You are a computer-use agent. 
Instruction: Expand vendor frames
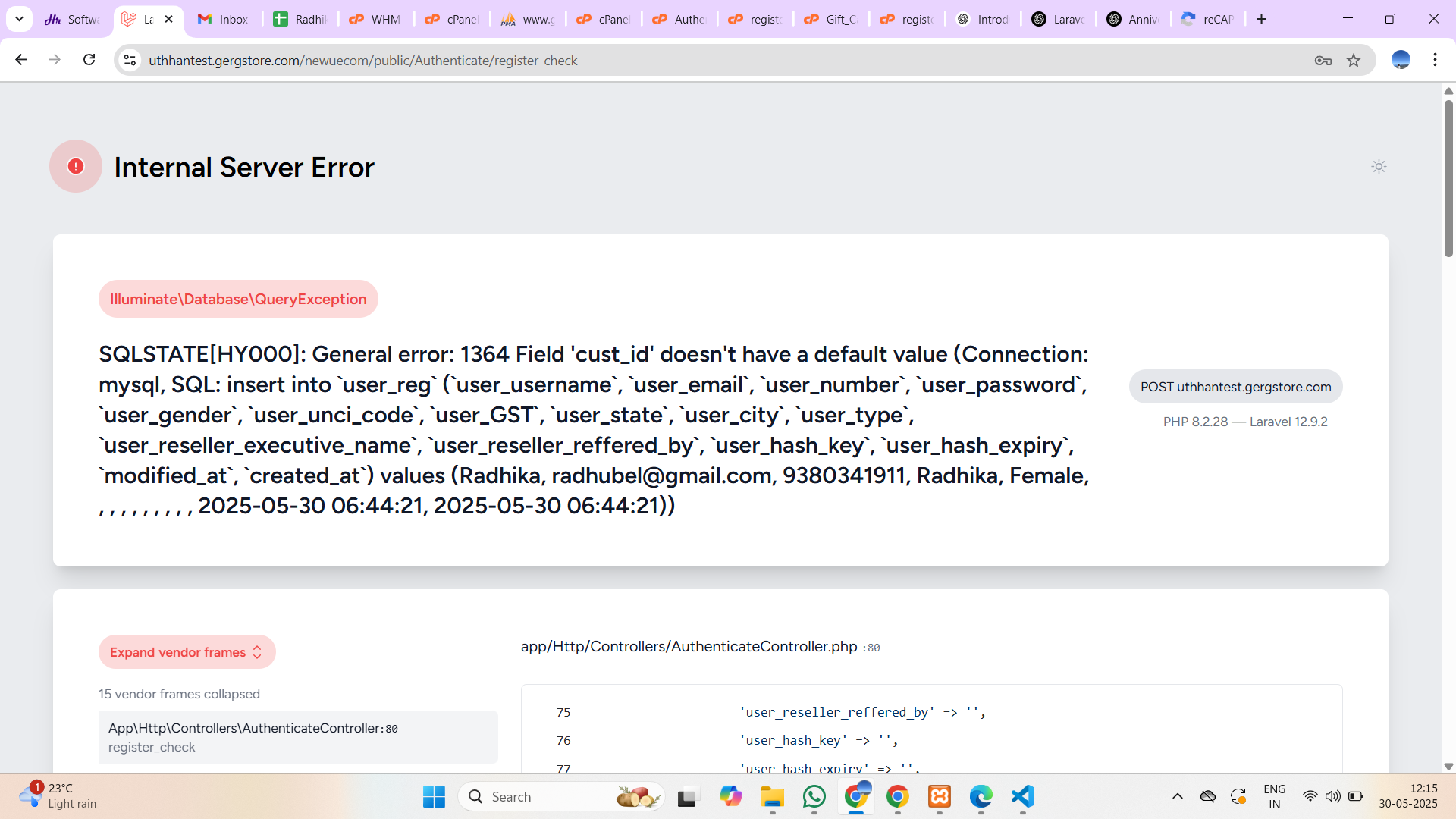click(x=187, y=652)
